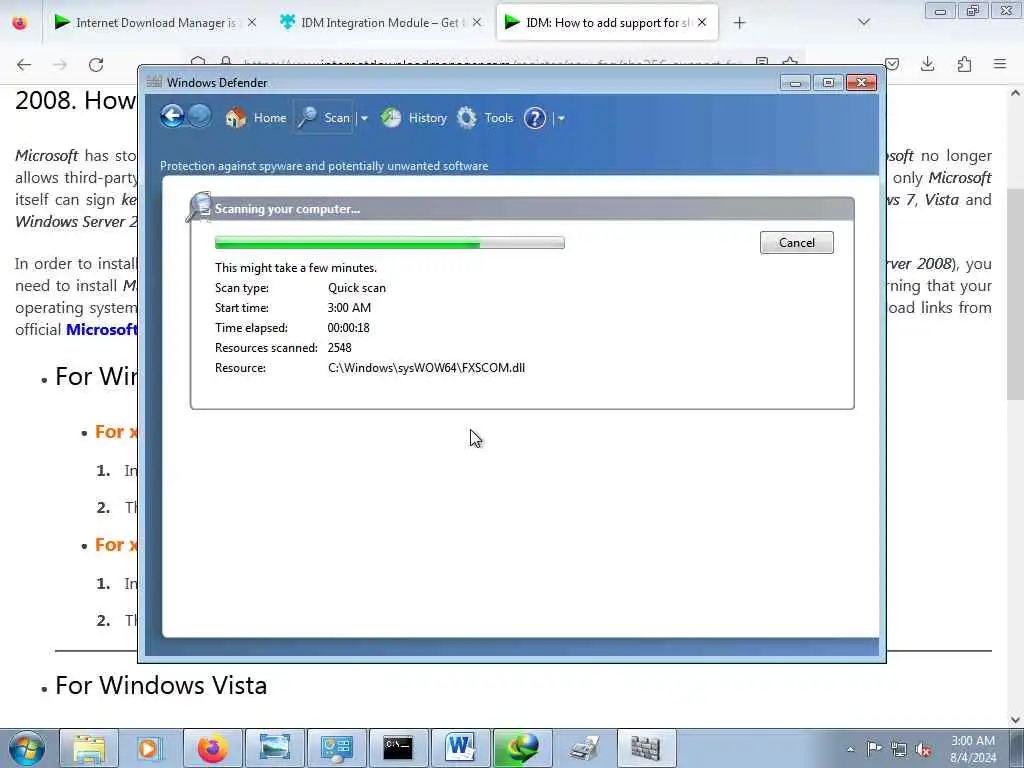
Task: Click Firefox forward navigation arrow
Action: [x=60, y=65]
